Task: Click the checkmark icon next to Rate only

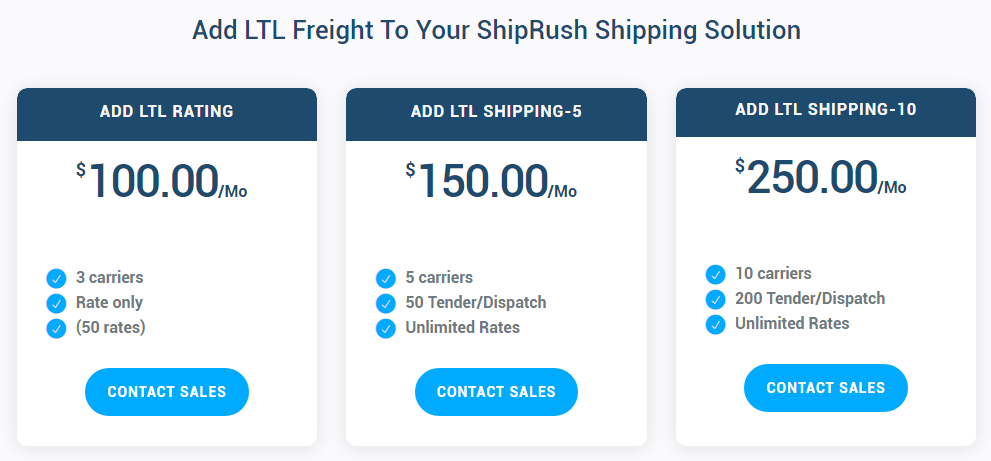Action: tap(56, 304)
